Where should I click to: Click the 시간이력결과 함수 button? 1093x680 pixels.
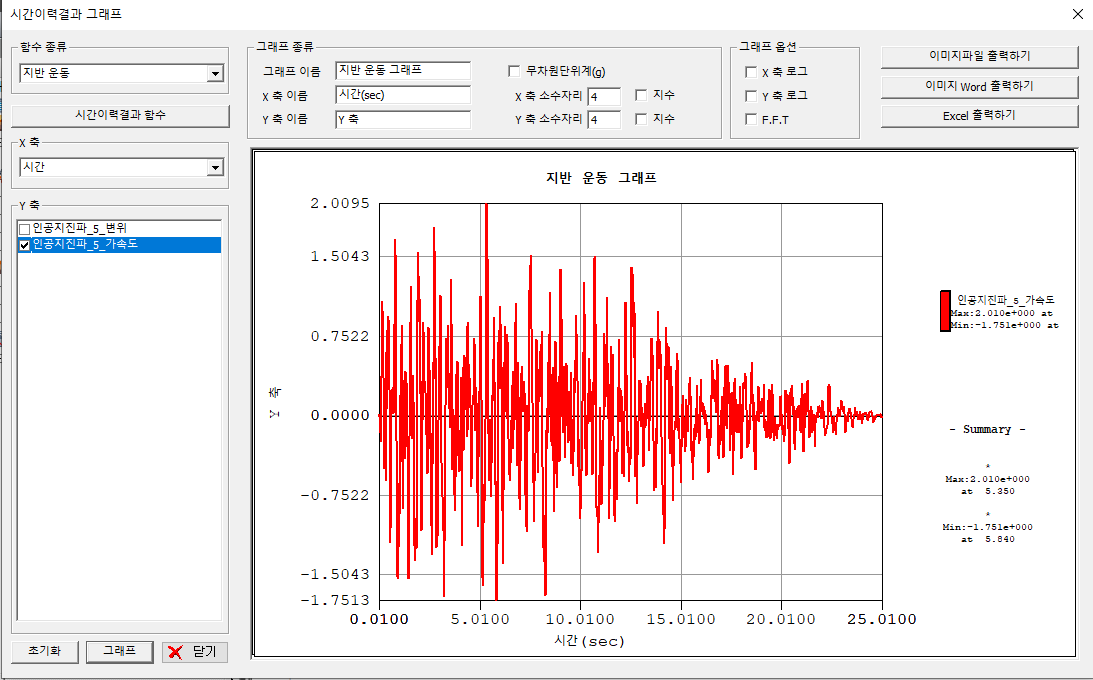point(121,116)
